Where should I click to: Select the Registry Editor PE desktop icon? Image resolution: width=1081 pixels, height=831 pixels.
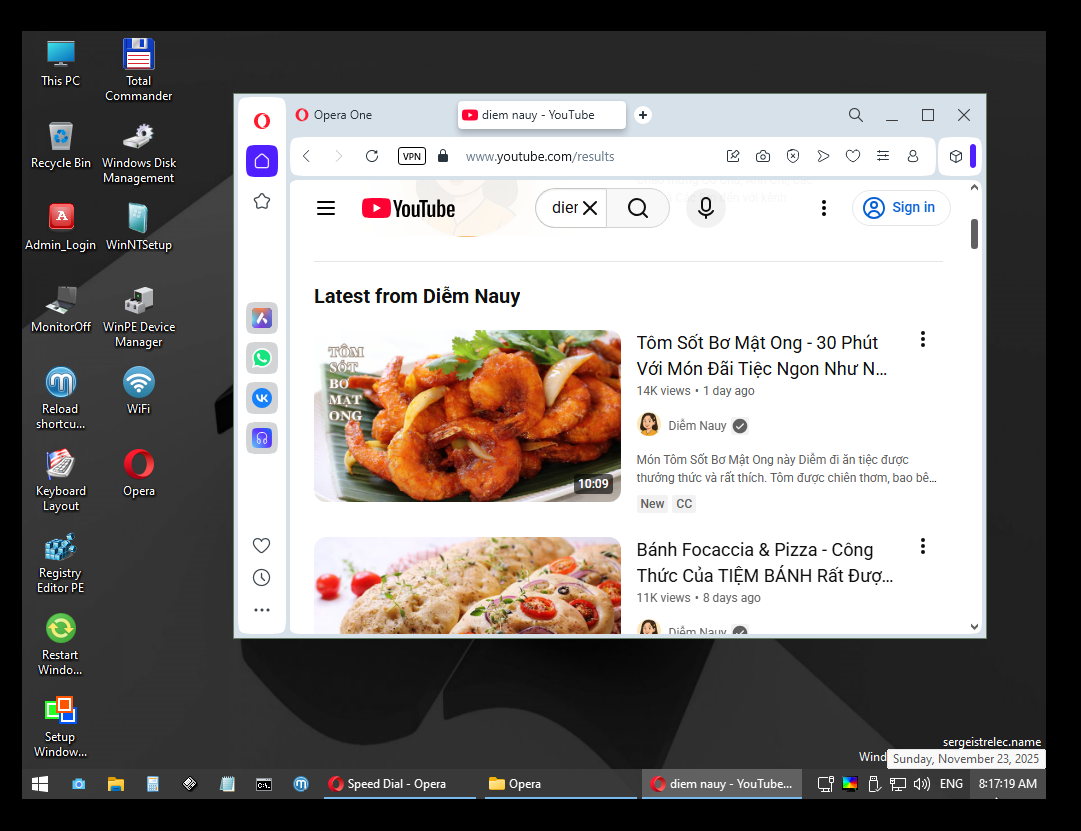61,563
